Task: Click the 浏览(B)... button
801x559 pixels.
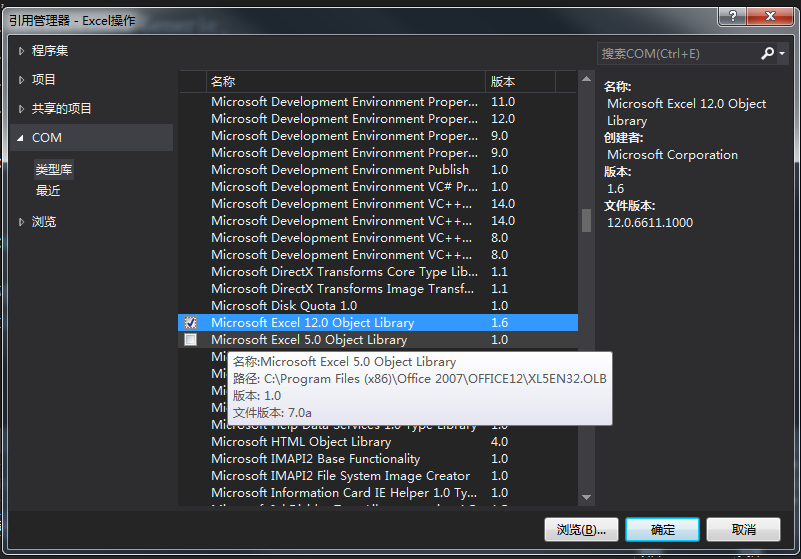Action: point(581,529)
